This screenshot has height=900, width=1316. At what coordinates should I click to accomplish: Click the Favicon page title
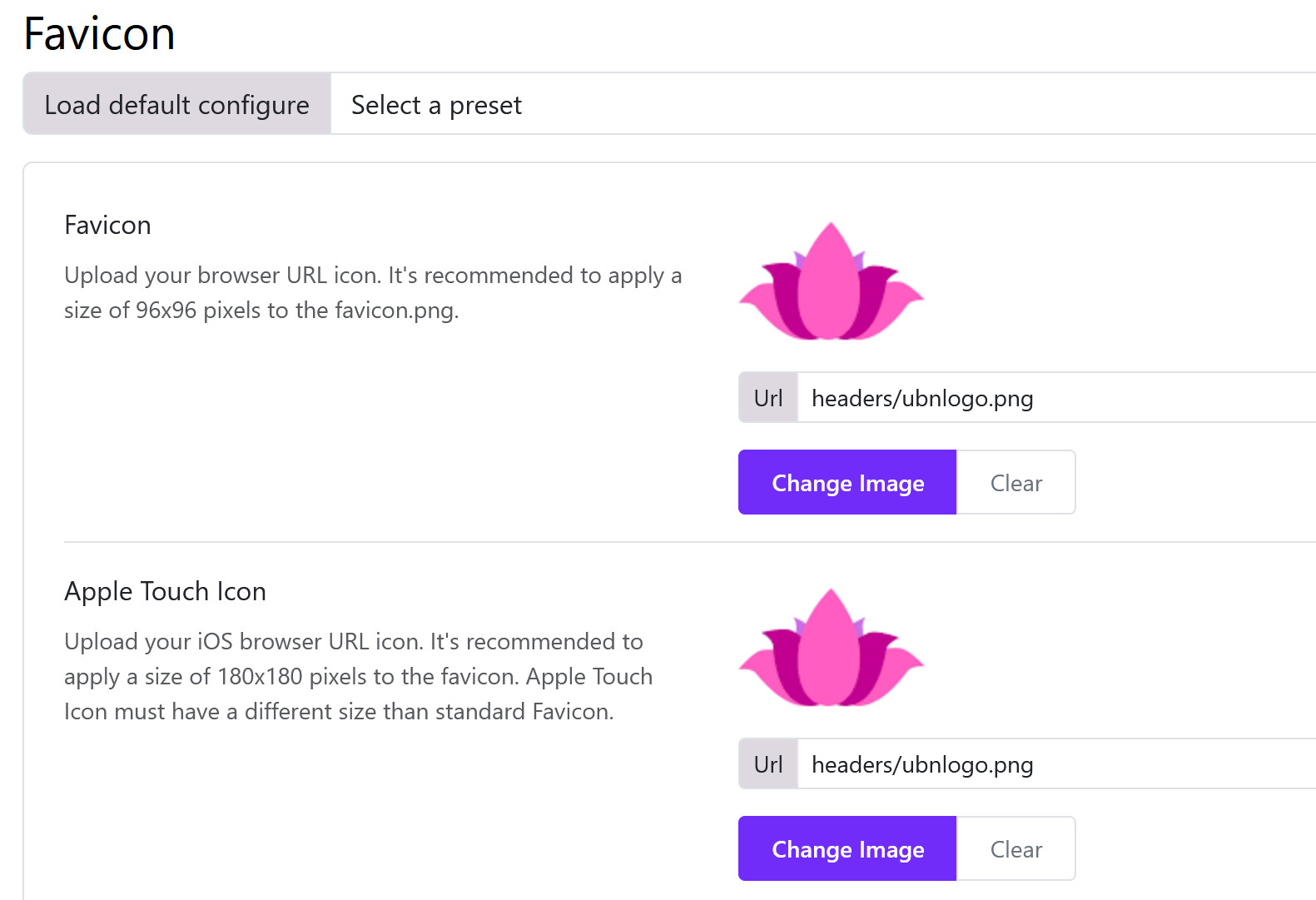pyautogui.click(x=98, y=33)
